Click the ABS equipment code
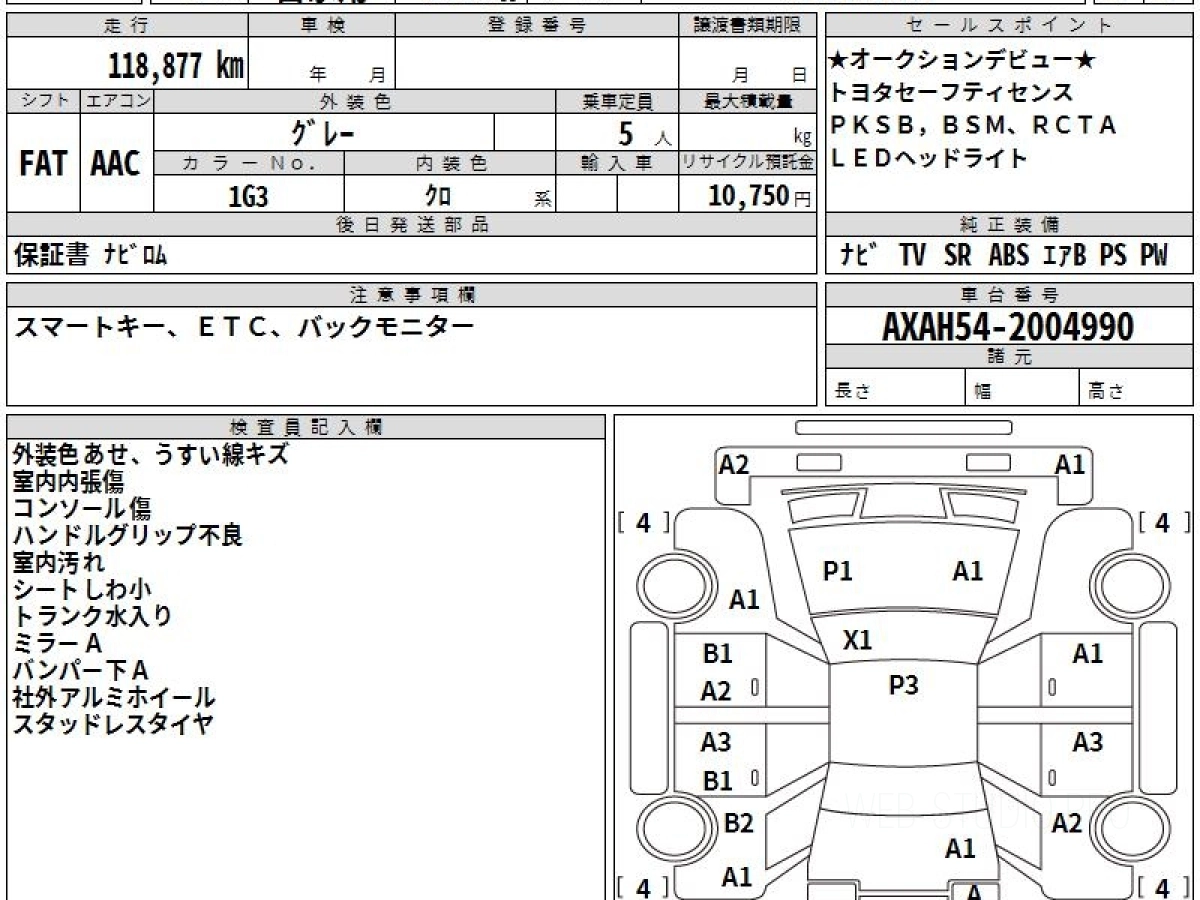This screenshot has height=900, width=1200. coord(1008,256)
